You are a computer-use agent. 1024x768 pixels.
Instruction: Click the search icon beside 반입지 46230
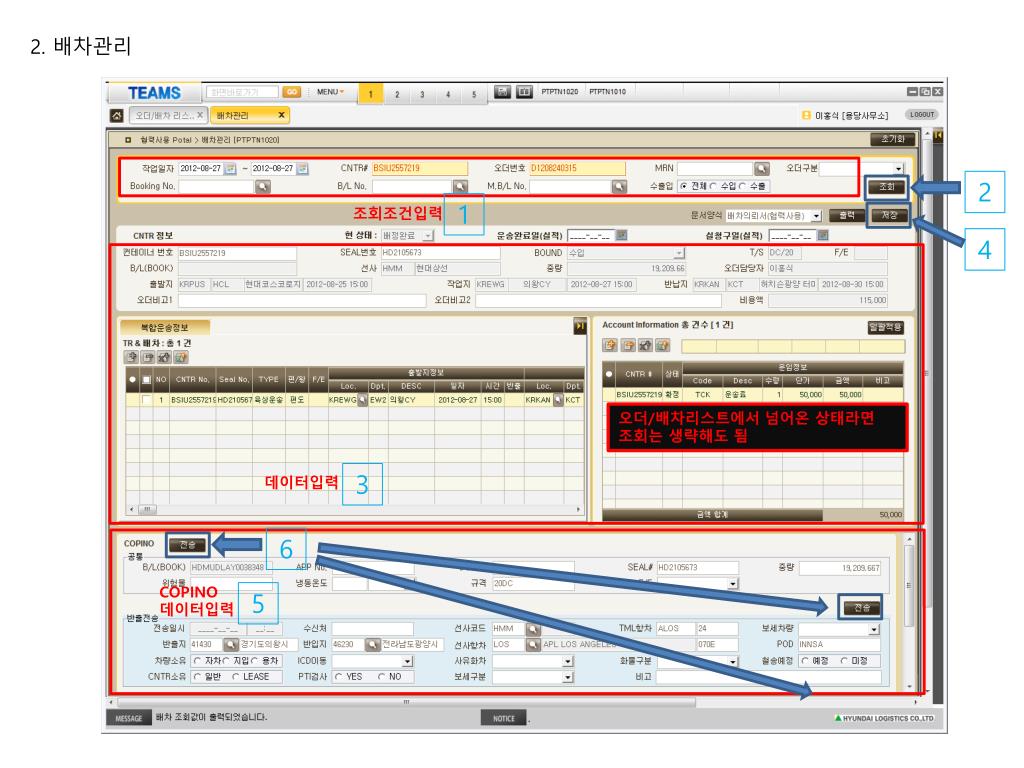(x=372, y=645)
